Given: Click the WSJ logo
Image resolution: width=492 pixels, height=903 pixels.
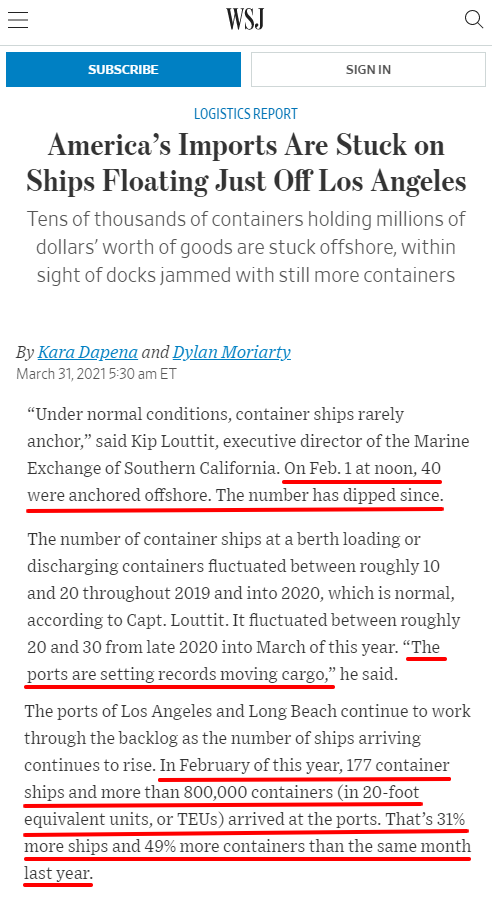Looking at the screenshot, I should coord(245,20).
